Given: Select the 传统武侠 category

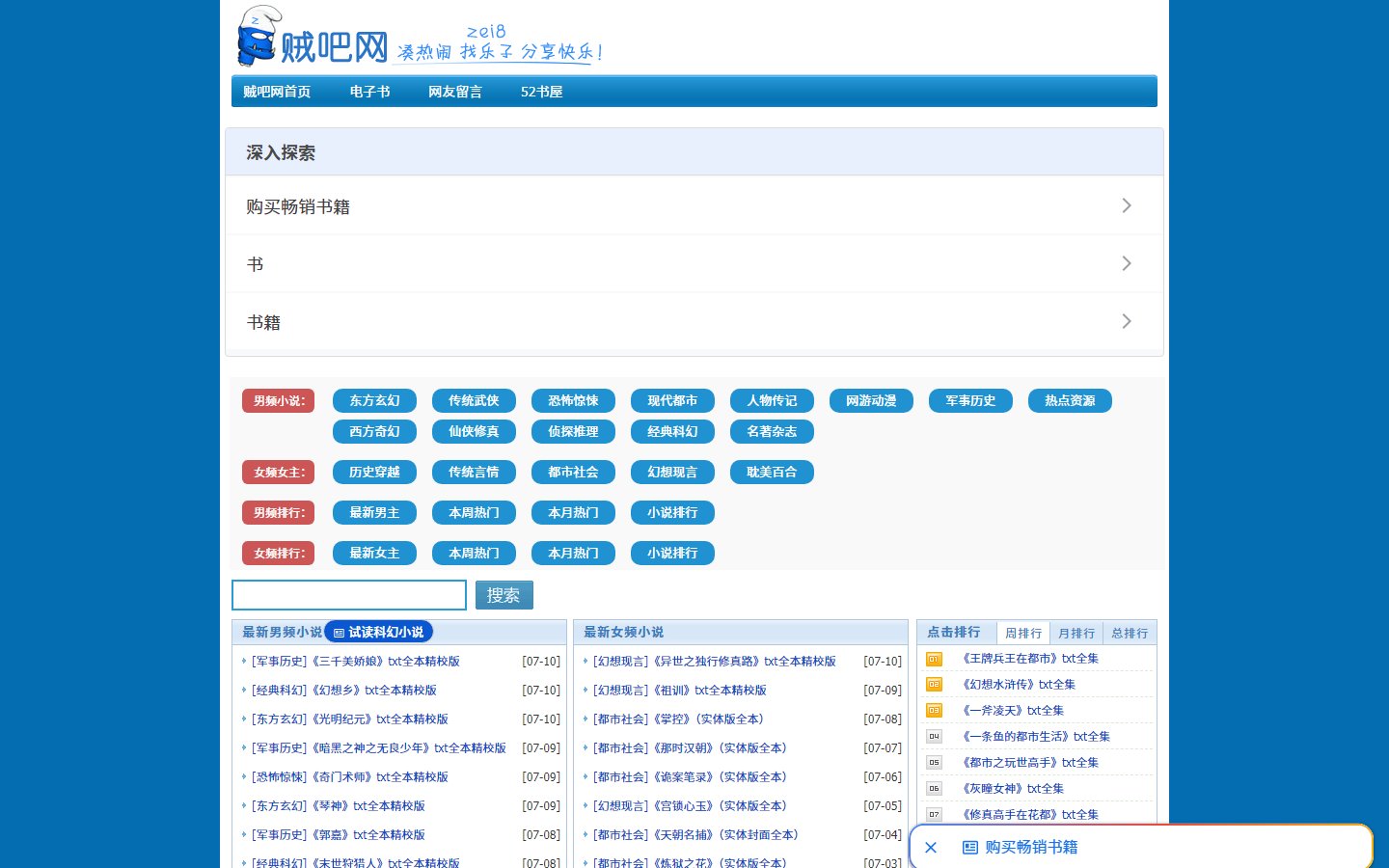Looking at the screenshot, I should click(x=474, y=401).
